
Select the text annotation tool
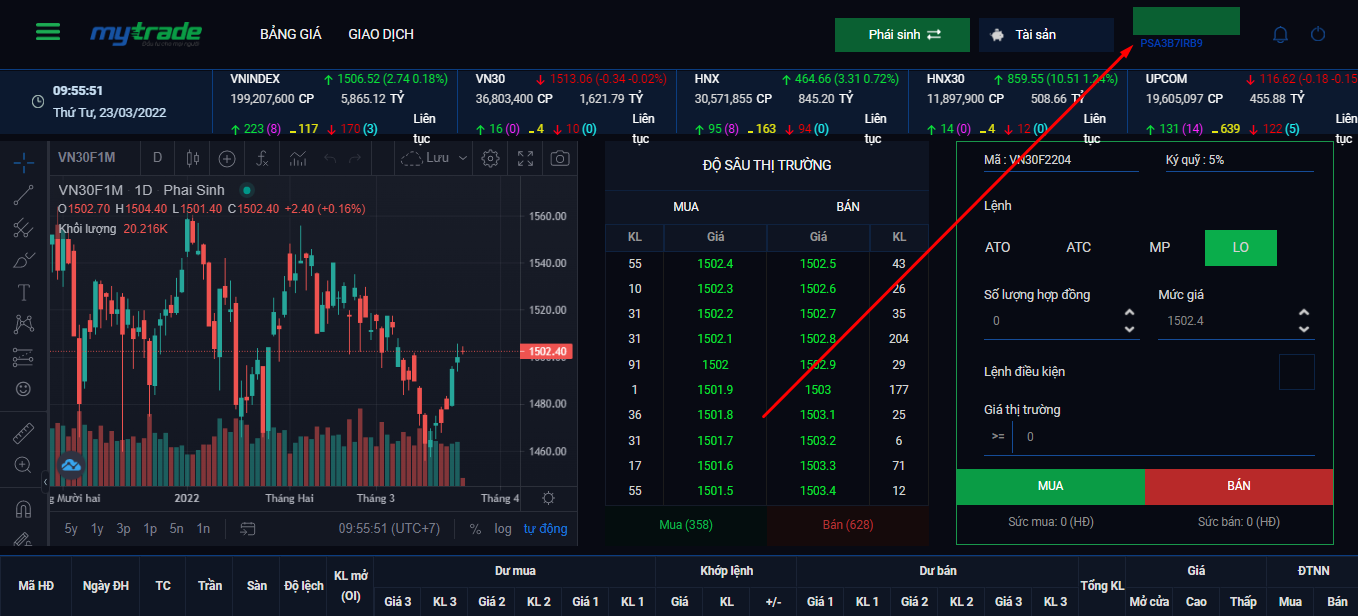pyautogui.click(x=24, y=292)
